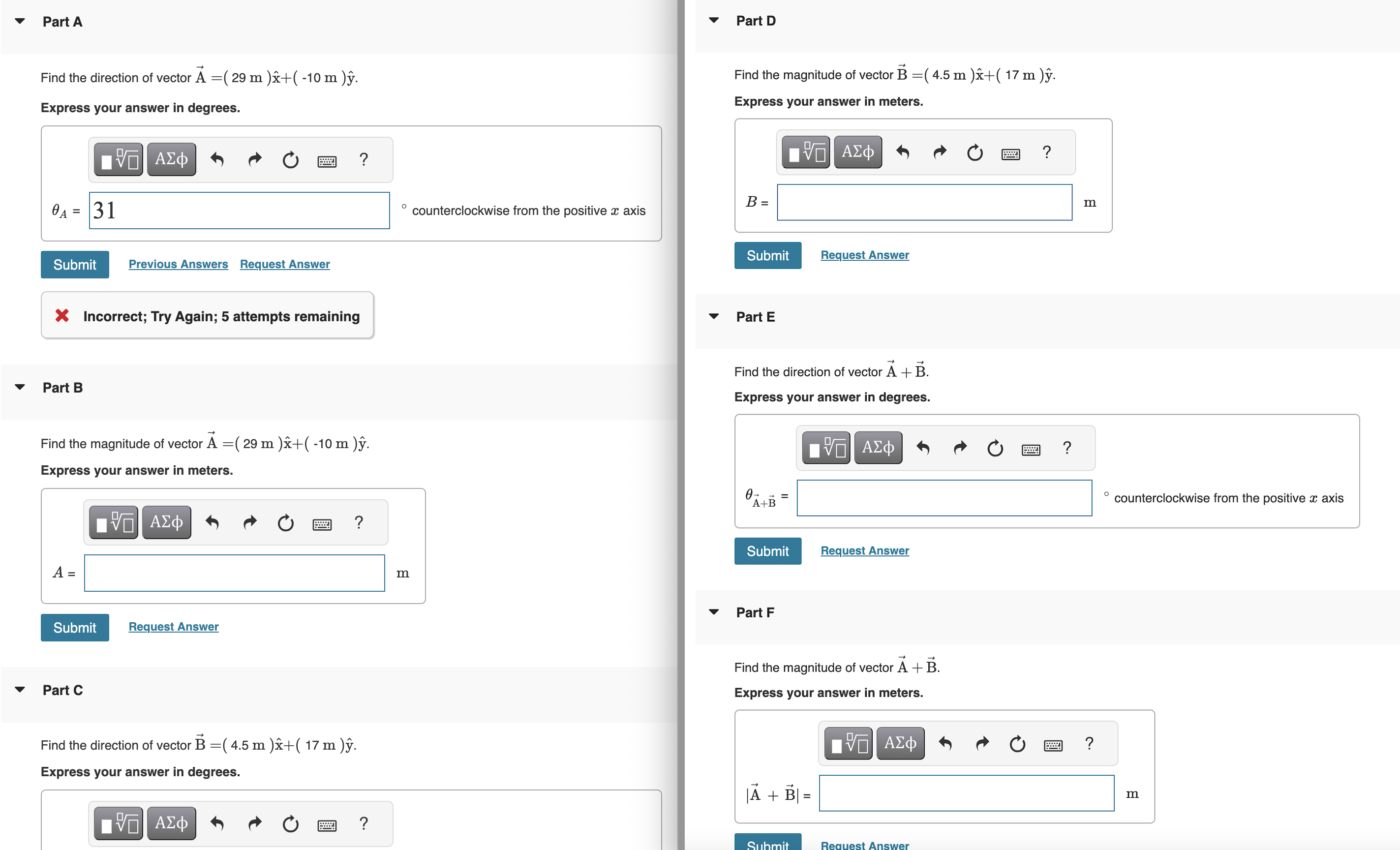Collapse the Part F section
Screen dimensions: 1400x850
(x=714, y=612)
